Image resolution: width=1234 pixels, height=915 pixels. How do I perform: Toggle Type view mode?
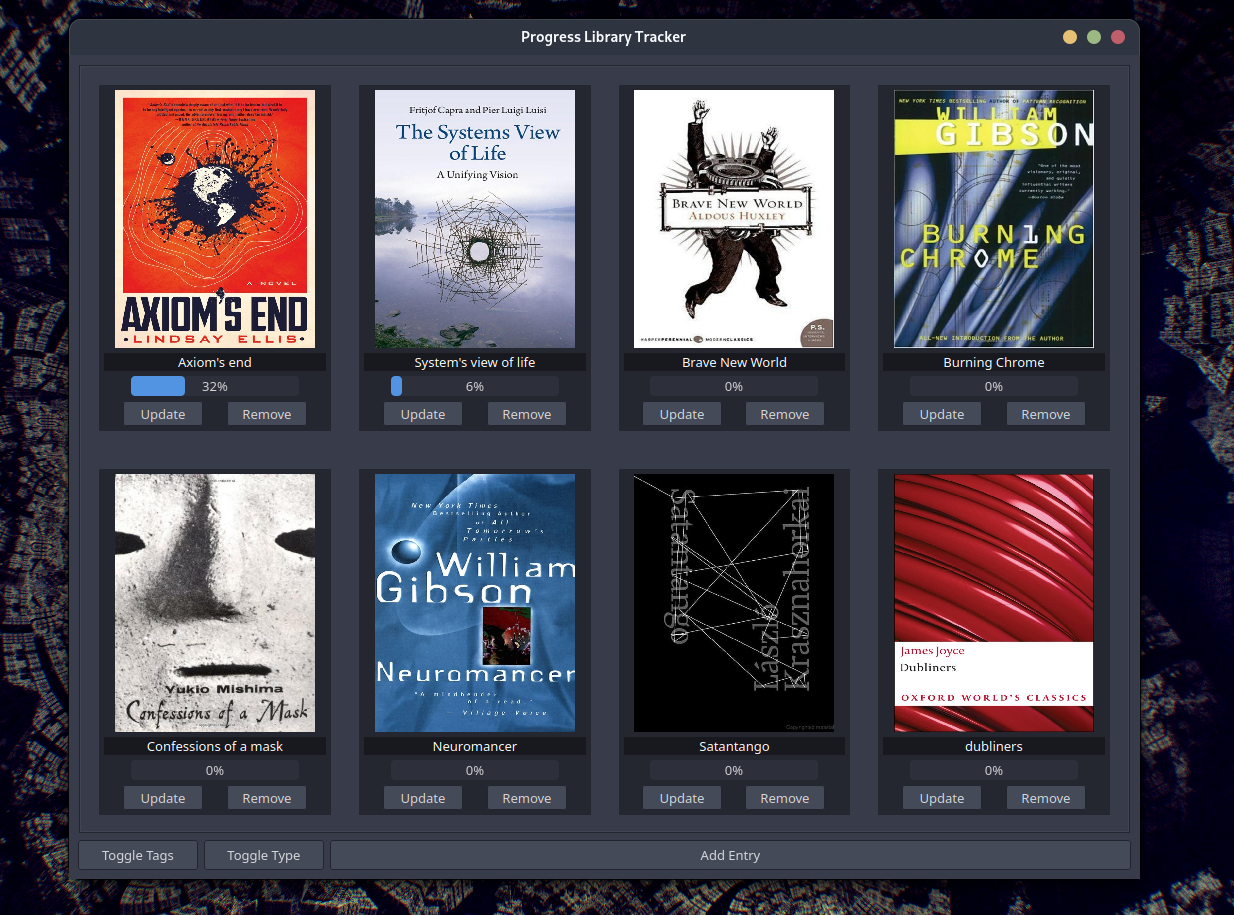[263, 855]
